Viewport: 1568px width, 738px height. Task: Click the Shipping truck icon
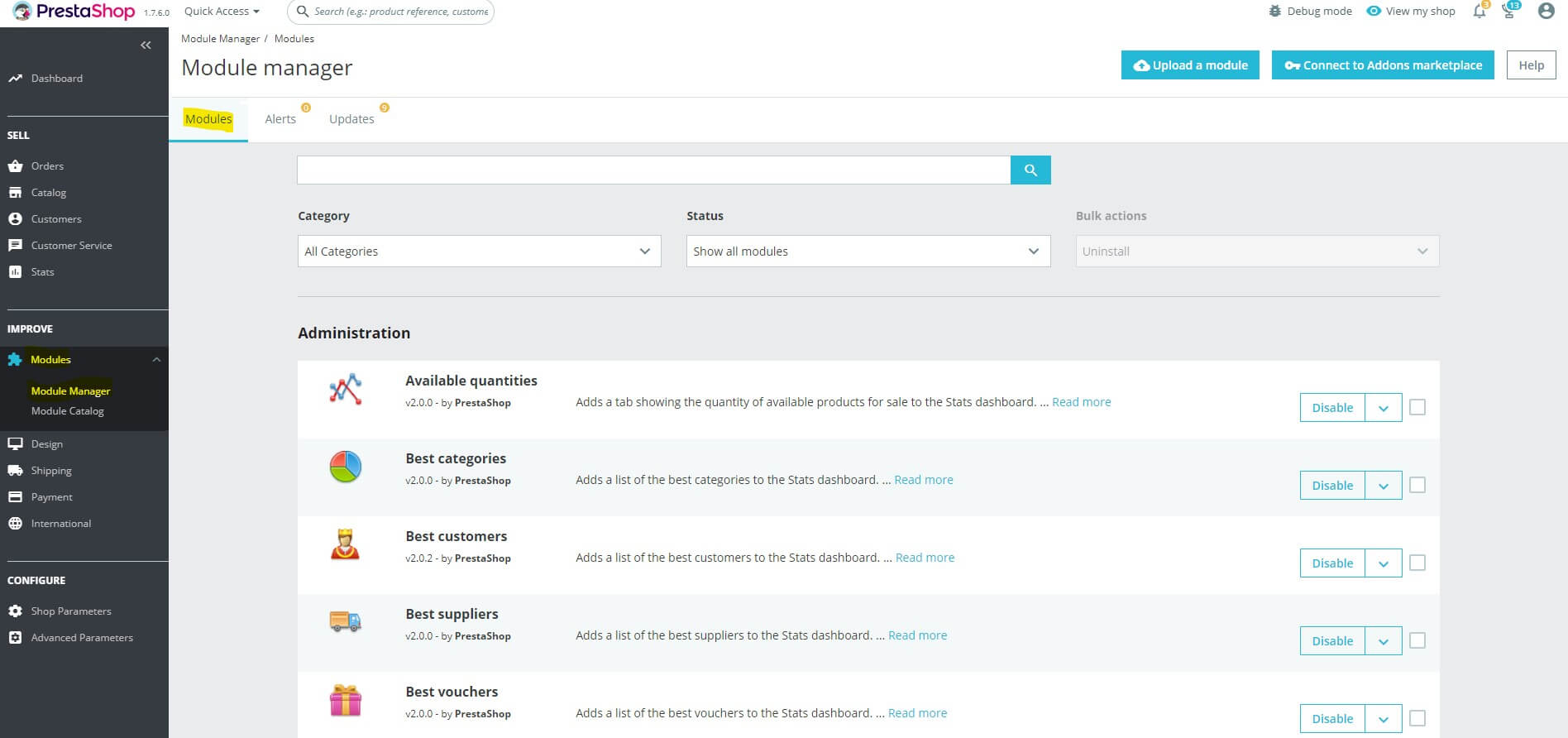[15, 471]
